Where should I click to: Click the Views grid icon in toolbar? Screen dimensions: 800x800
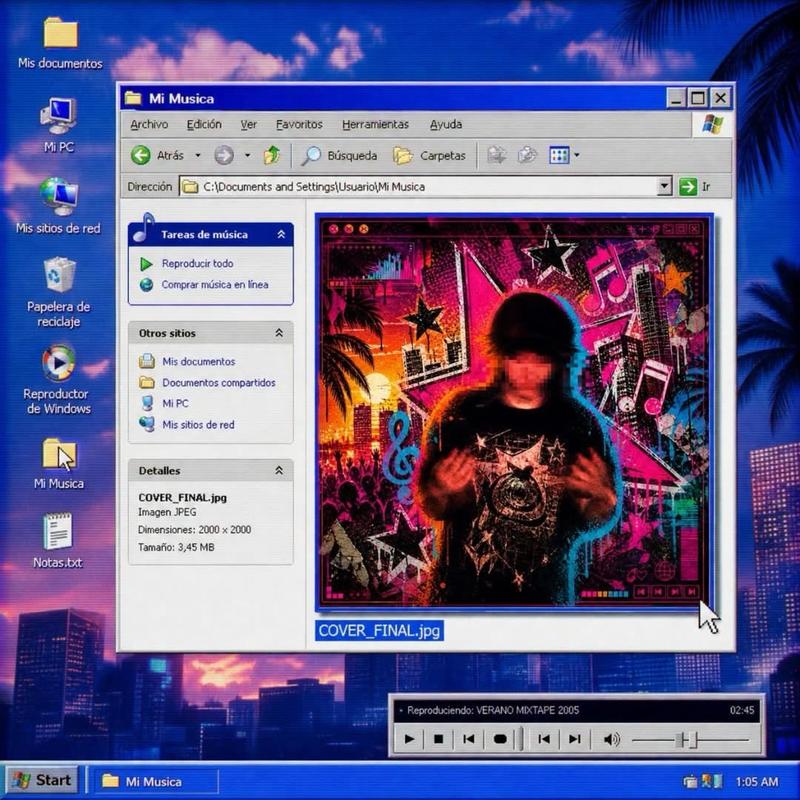click(559, 155)
